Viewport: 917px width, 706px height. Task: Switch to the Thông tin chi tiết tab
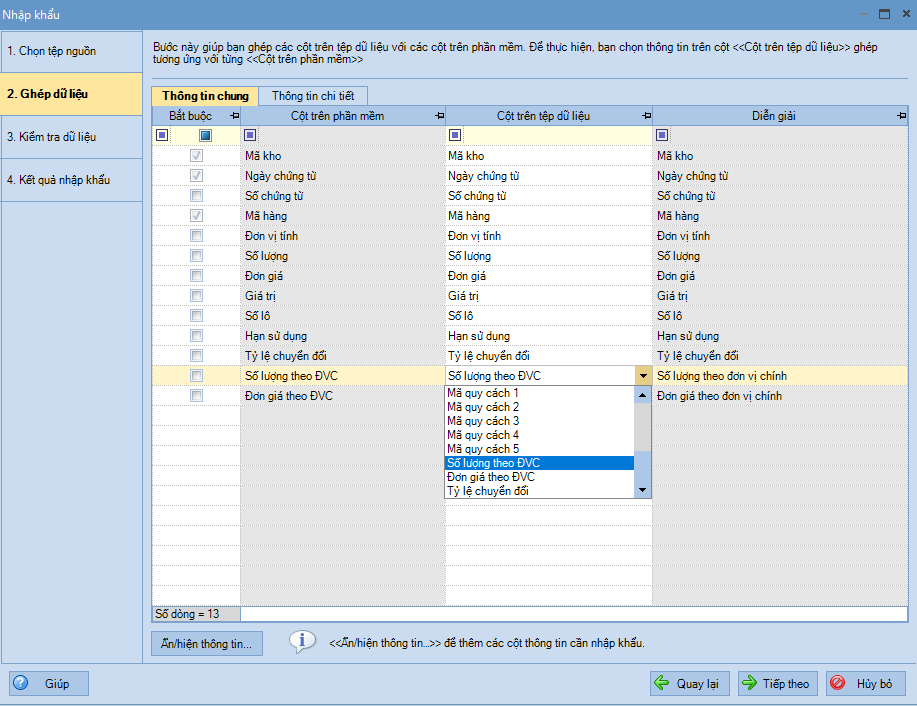click(x=312, y=96)
